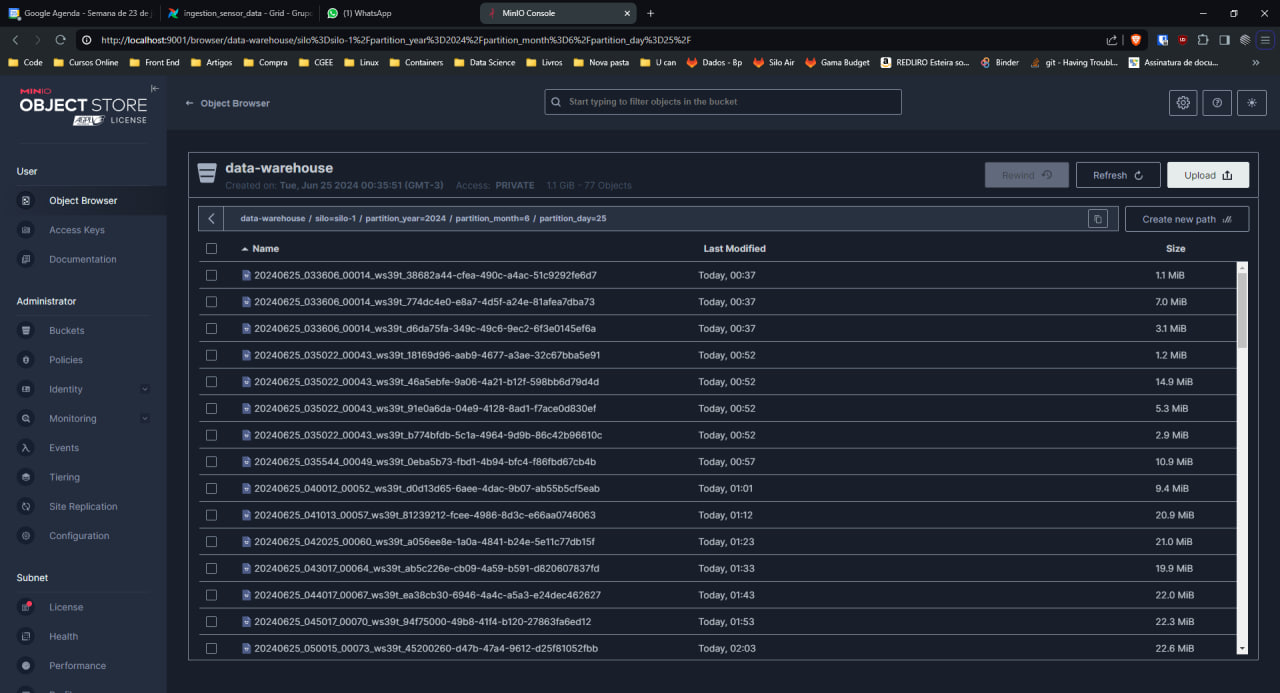
Task: Sort objects by the Name column
Action: (x=265, y=249)
